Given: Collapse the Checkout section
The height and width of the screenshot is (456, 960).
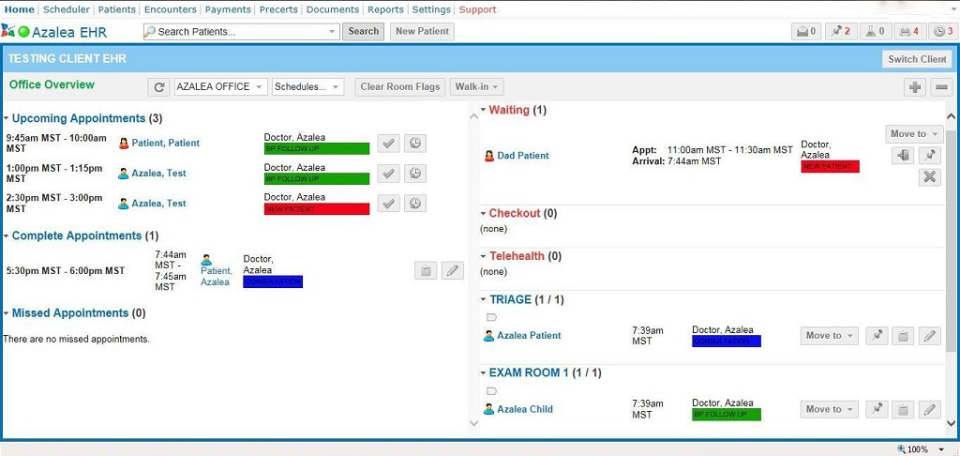Looking at the screenshot, I should [483, 214].
